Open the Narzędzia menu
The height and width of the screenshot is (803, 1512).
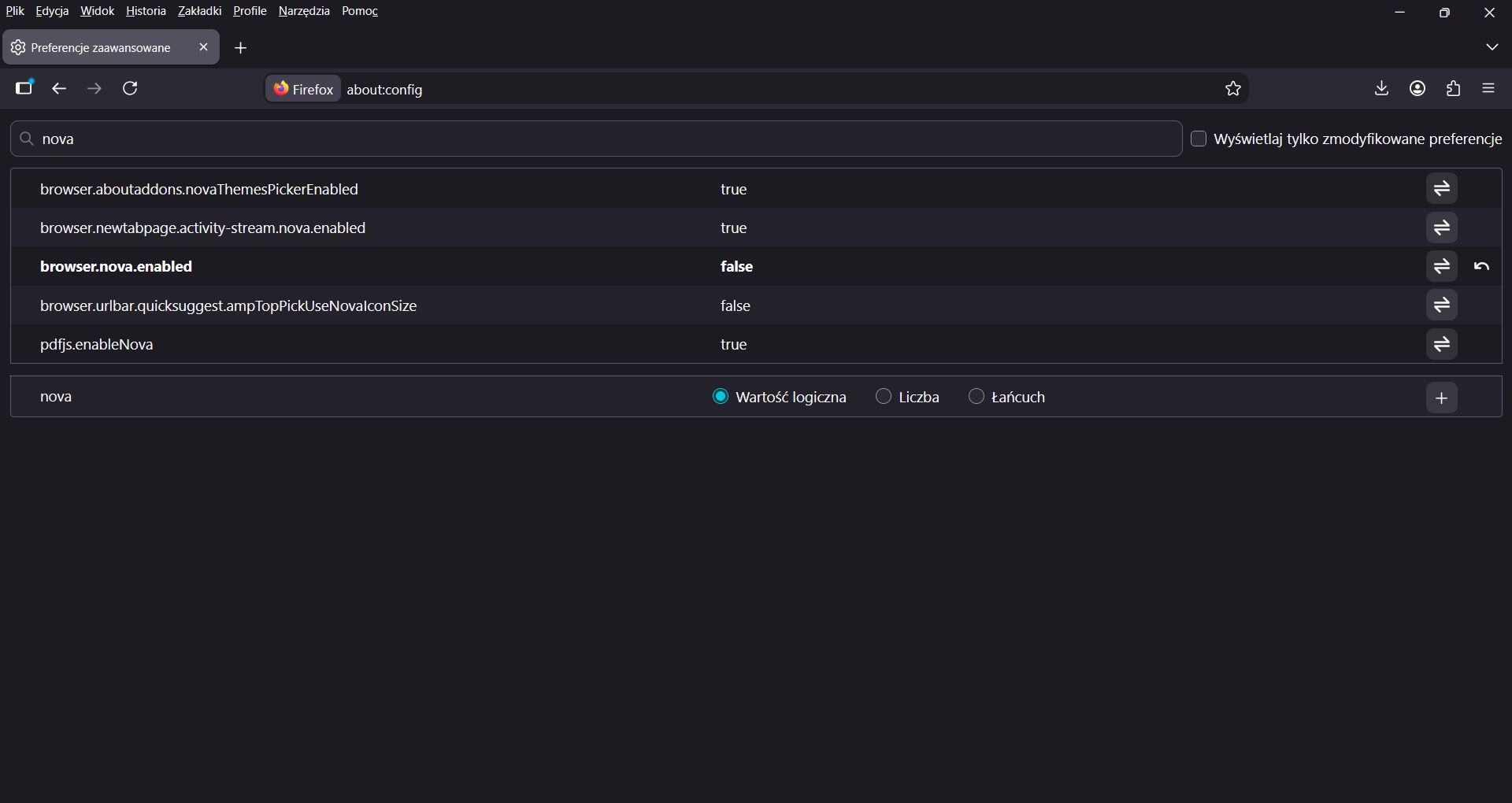tap(304, 11)
